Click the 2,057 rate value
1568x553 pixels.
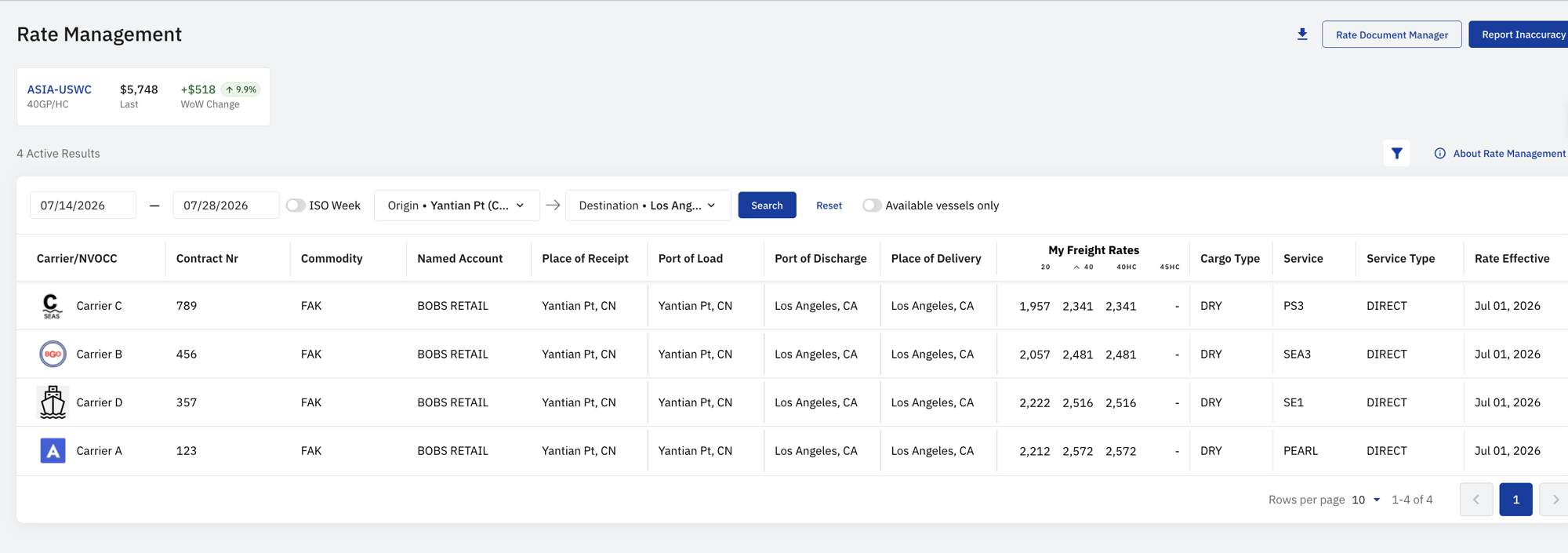click(x=1034, y=355)
